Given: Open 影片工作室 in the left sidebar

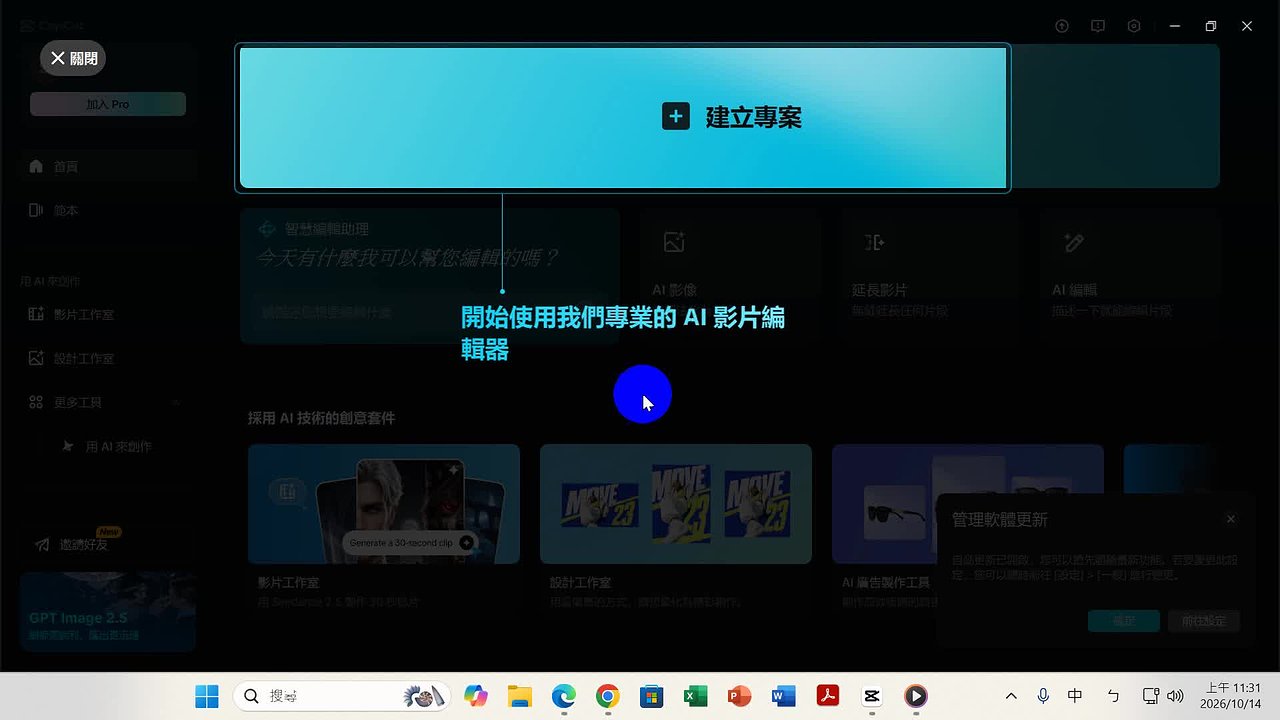Looking at the screenshot, I should click(108, 314).
